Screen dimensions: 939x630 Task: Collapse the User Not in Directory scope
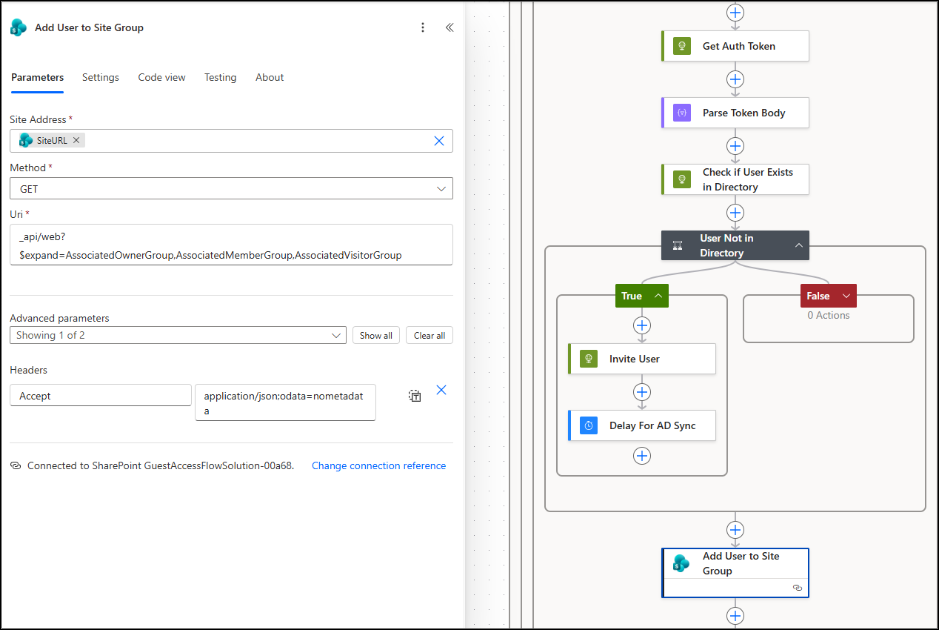point(798,244)
